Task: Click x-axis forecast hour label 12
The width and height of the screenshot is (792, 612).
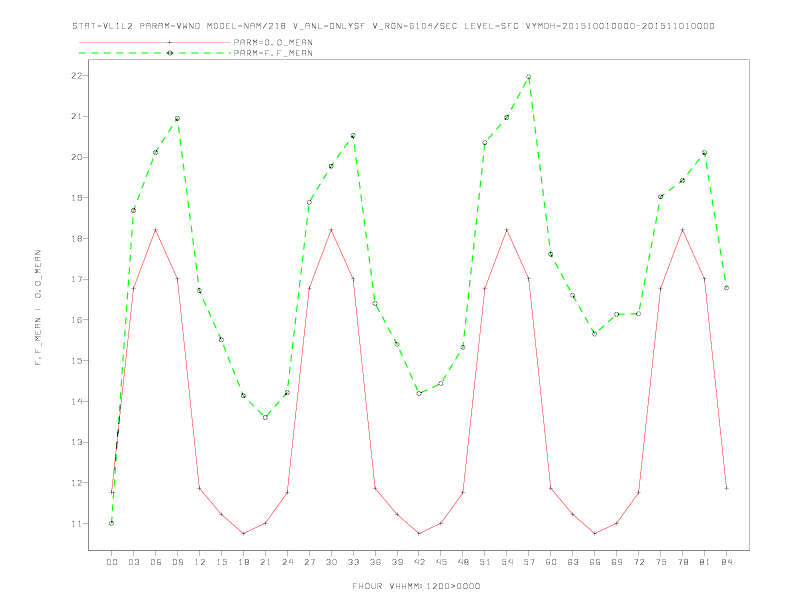Action: (x=200, y=562)
